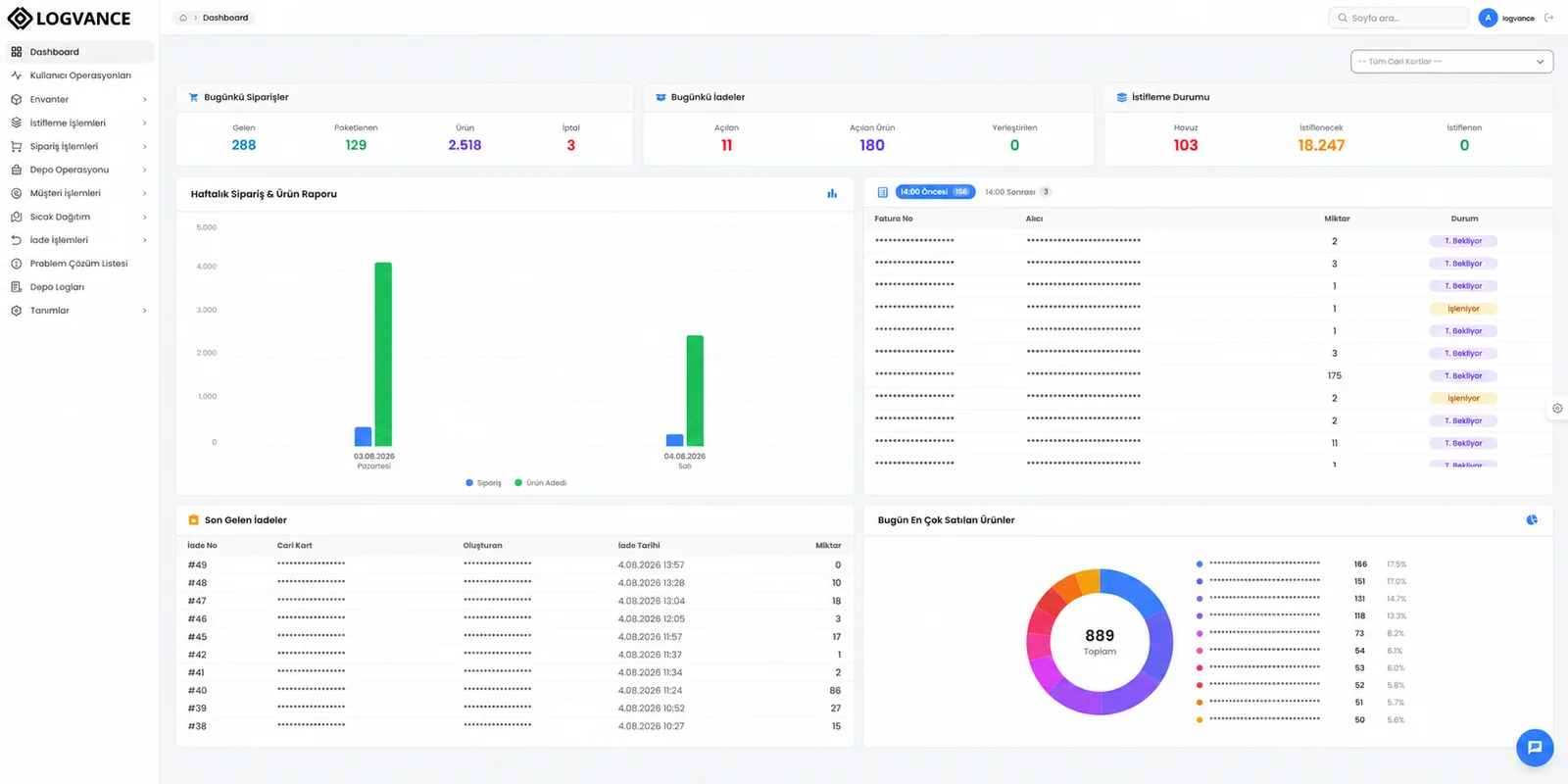Expand the Tanımlar chevron
1568x784 pixels.
click(x=145, y=311)
